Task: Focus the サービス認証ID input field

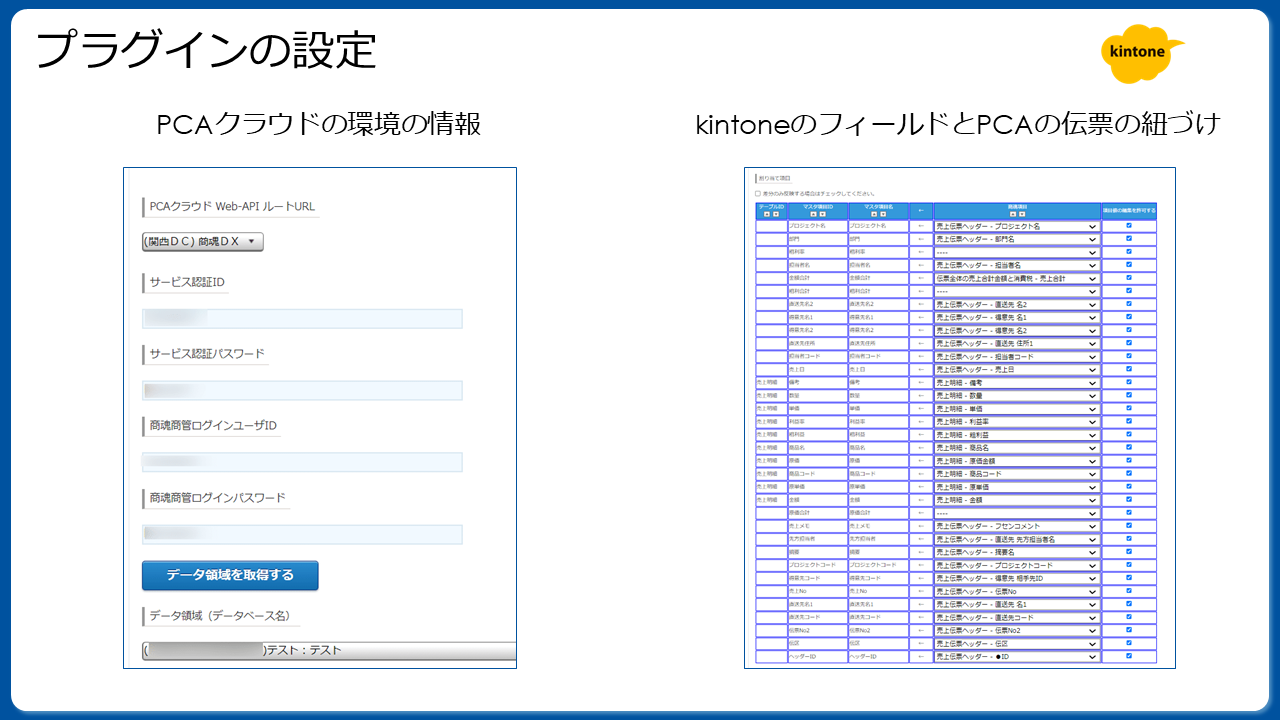Action: 302,319
